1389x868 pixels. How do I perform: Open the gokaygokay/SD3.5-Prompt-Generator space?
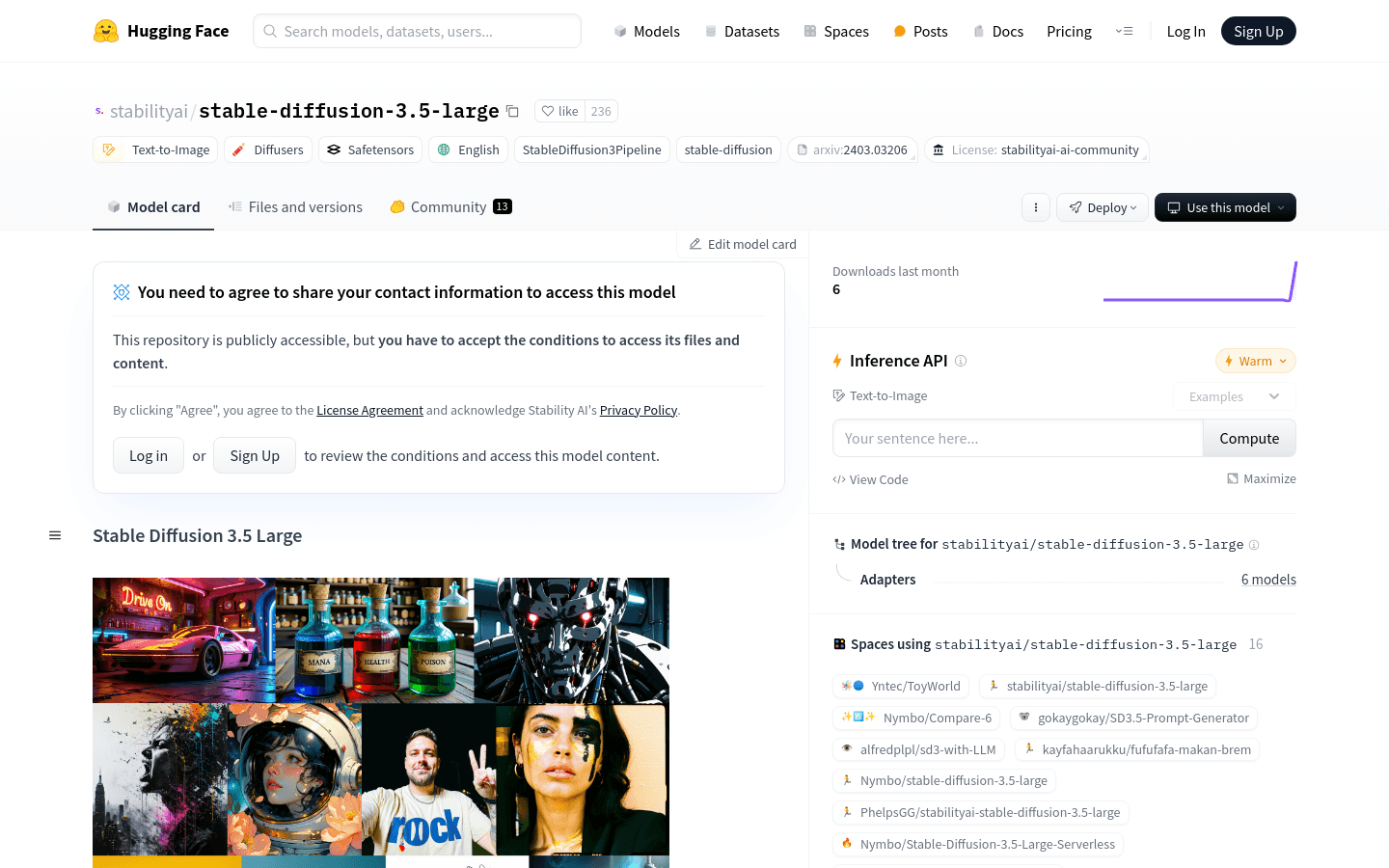pyautogui.click(x=1133, y=718)
